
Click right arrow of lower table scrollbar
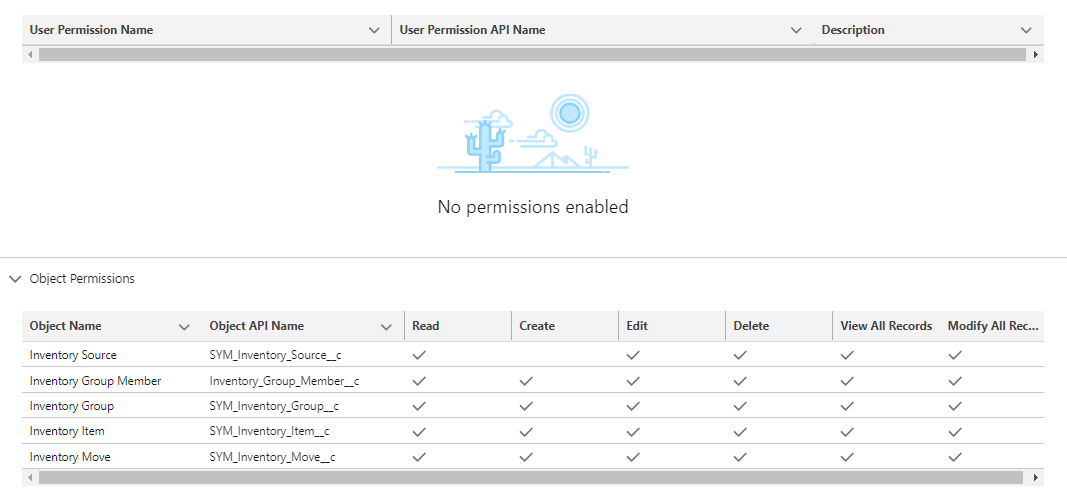tap(1036, 478)
